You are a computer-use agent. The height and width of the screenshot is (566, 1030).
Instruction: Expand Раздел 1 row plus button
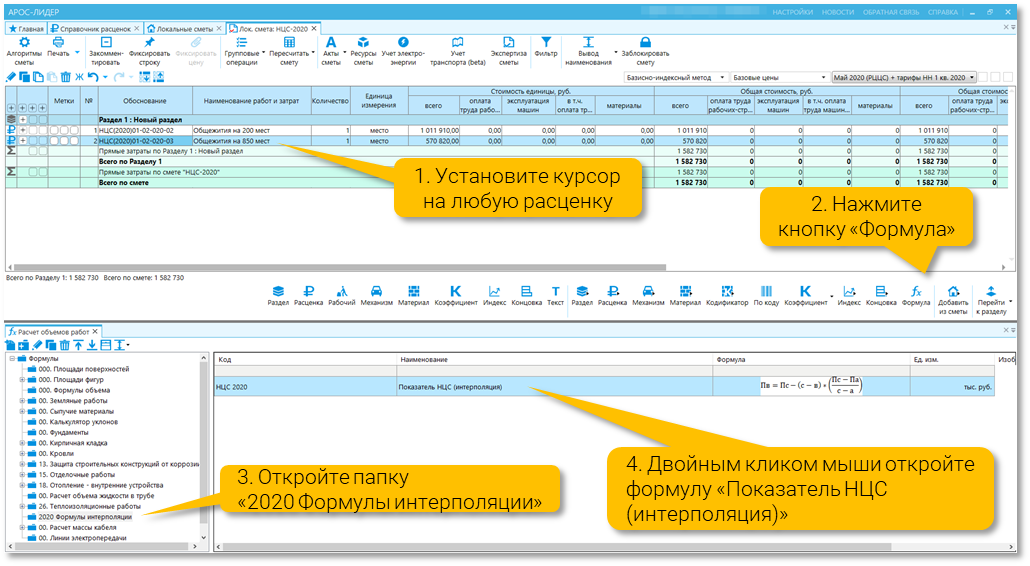[x=23, y=120]
